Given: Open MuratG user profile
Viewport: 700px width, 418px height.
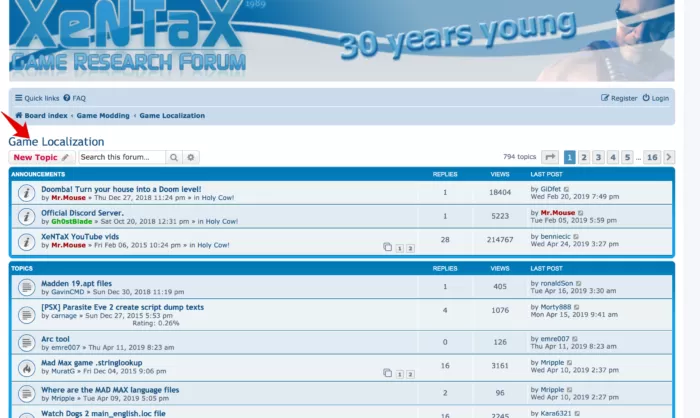Looking at the screenshot, I should [x=63, y=371].
